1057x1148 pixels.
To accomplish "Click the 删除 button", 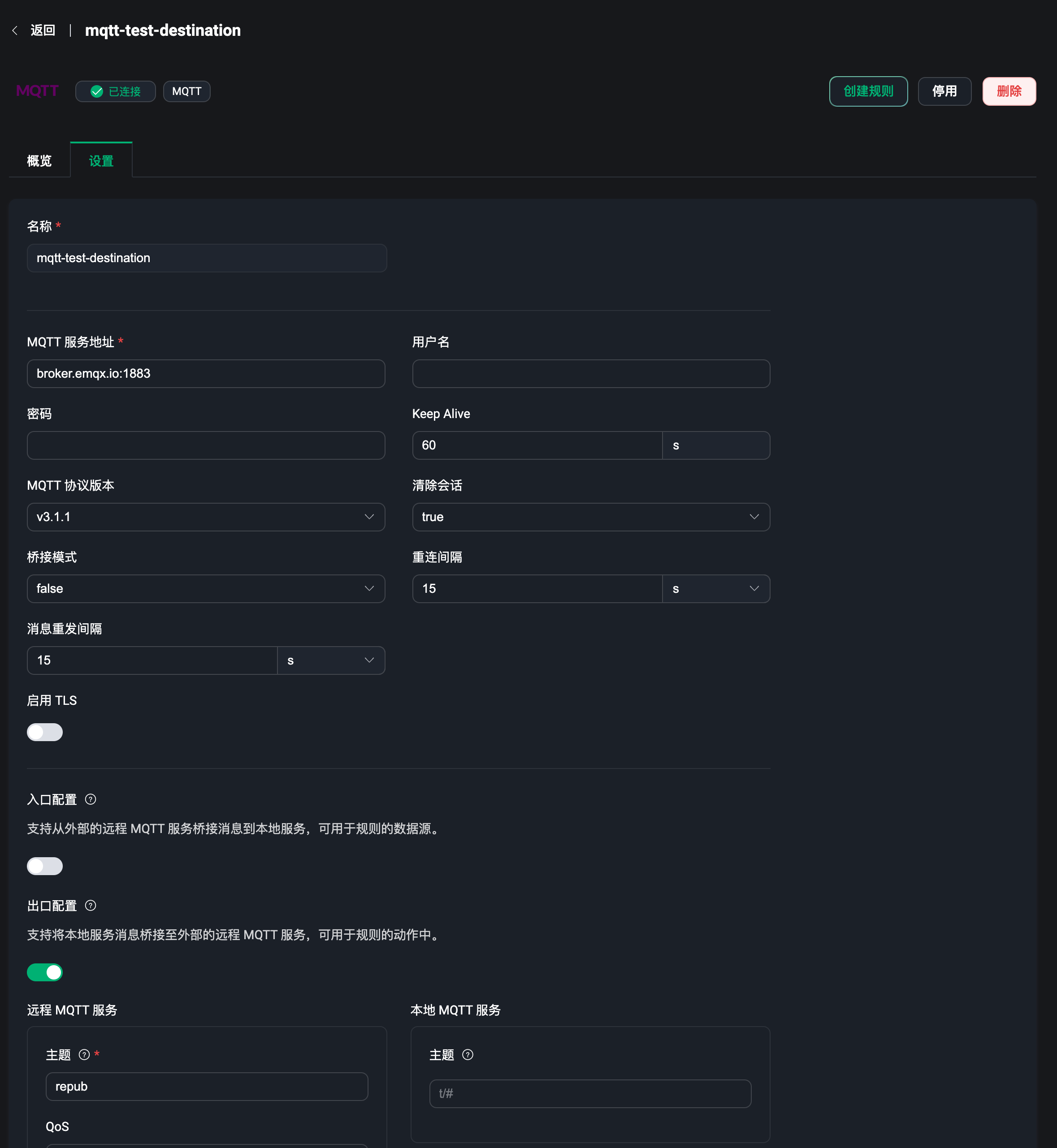I will tap(1009, 91).
